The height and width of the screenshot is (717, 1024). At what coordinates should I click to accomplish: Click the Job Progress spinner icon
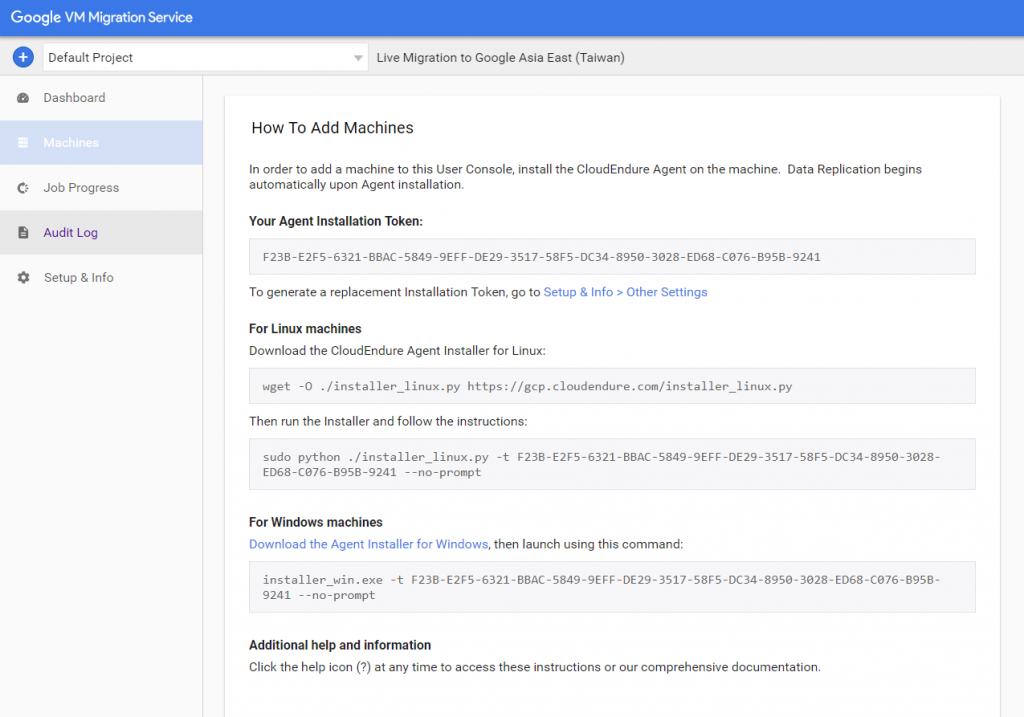(x=23, y=188)
